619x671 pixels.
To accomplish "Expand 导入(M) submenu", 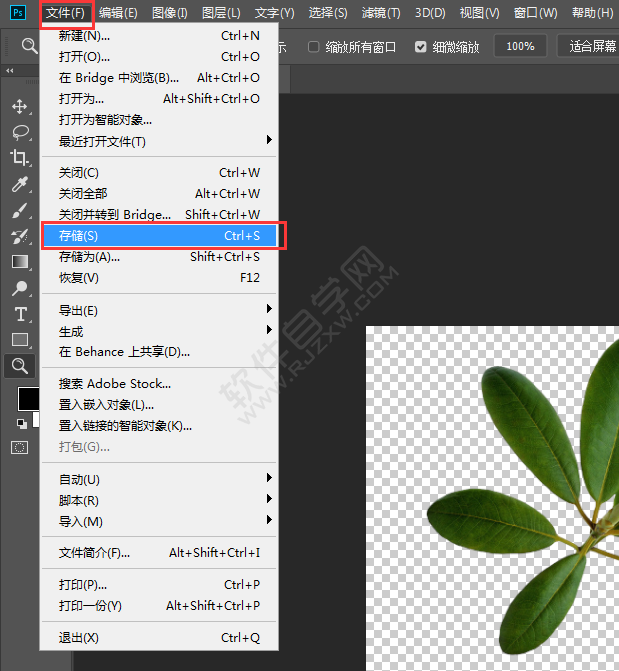I will point(159,521).
